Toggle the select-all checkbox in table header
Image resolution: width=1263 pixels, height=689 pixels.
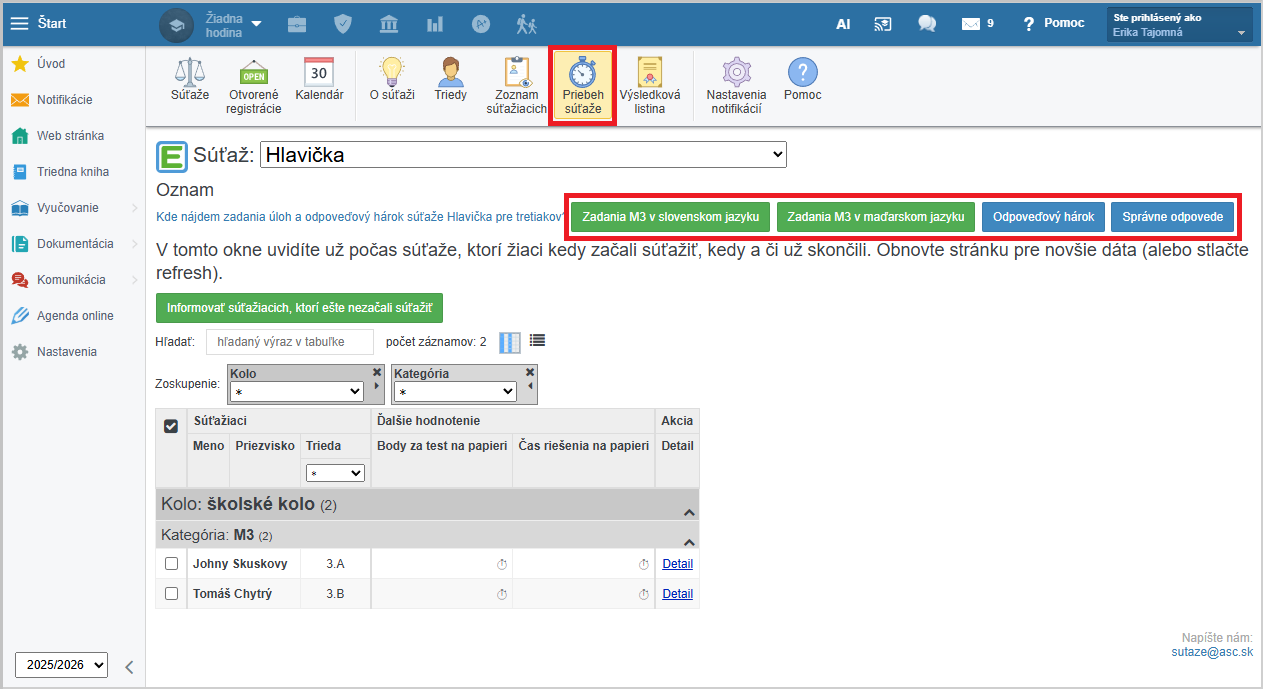(171, 426)
